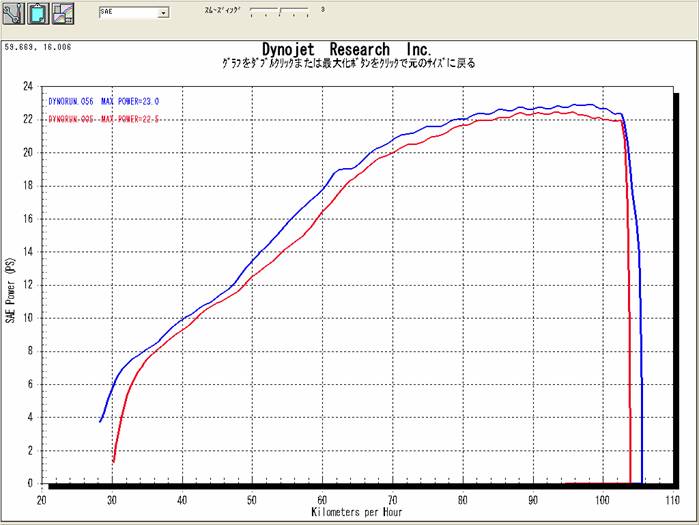The width and height of the screenshot is (699, 525).
Task: Click the SAE correction combo box field
Action: coord(128,14)
